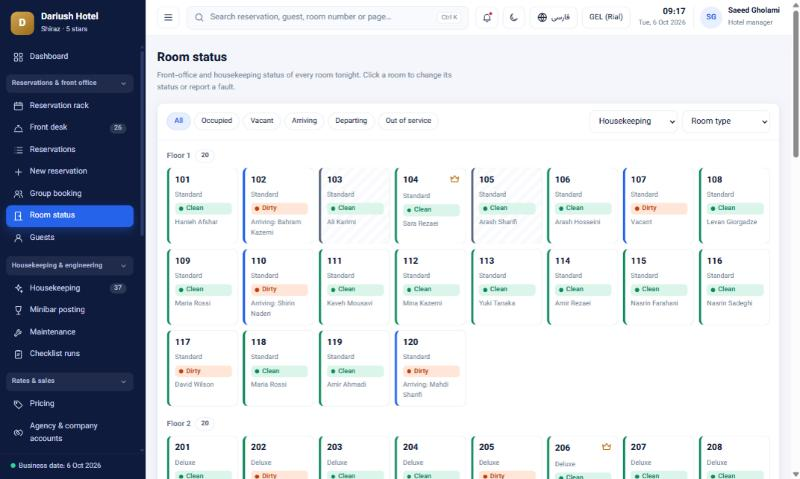Click the New reservation plus icon

click(x=18, y=171)
